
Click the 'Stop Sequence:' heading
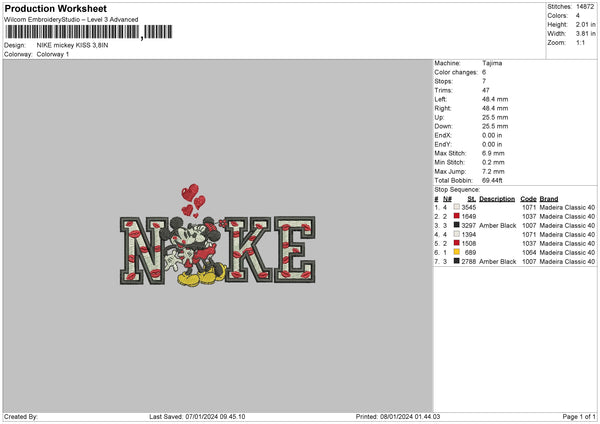coord(457,189)
